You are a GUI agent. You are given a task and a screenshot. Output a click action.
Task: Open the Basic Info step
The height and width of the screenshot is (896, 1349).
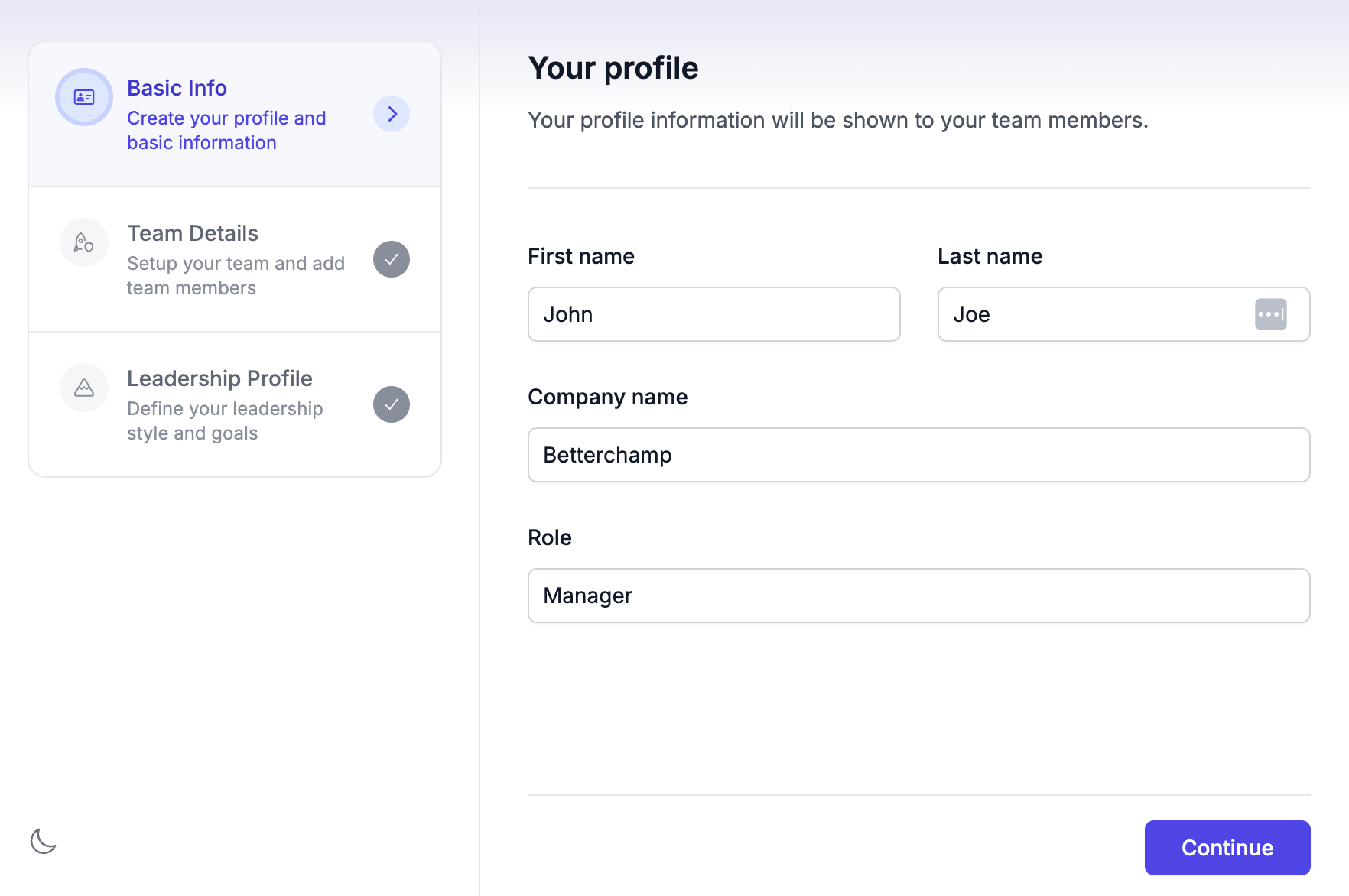177,88
